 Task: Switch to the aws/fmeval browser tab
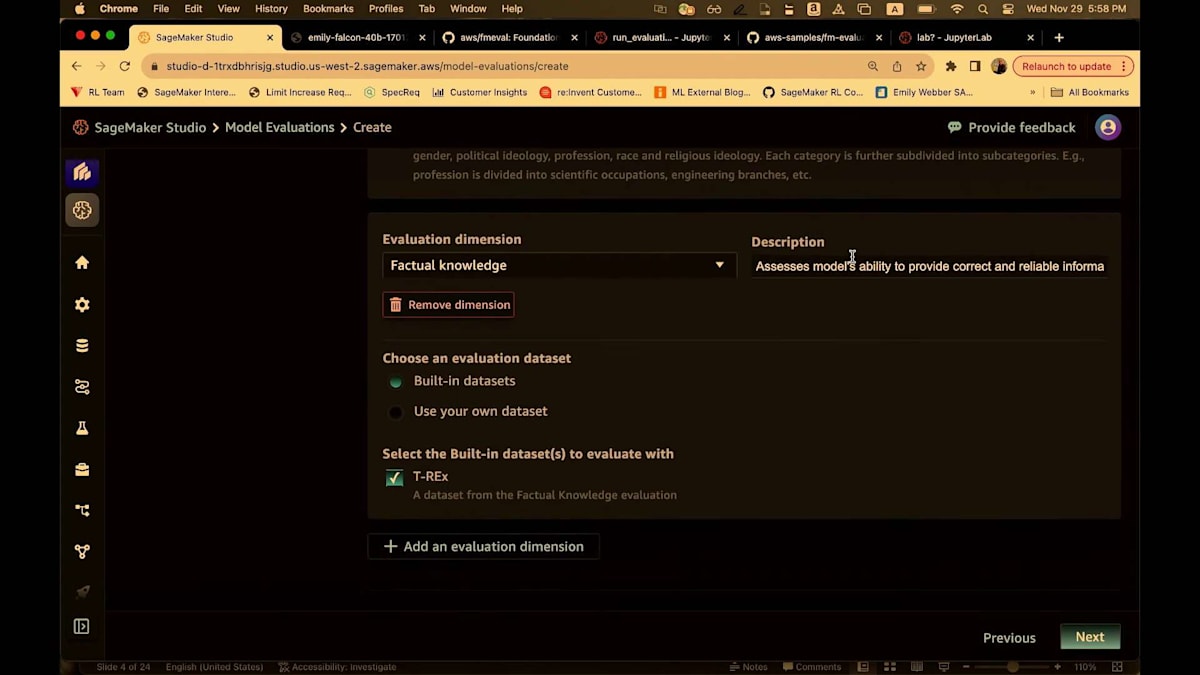[508, 38]
